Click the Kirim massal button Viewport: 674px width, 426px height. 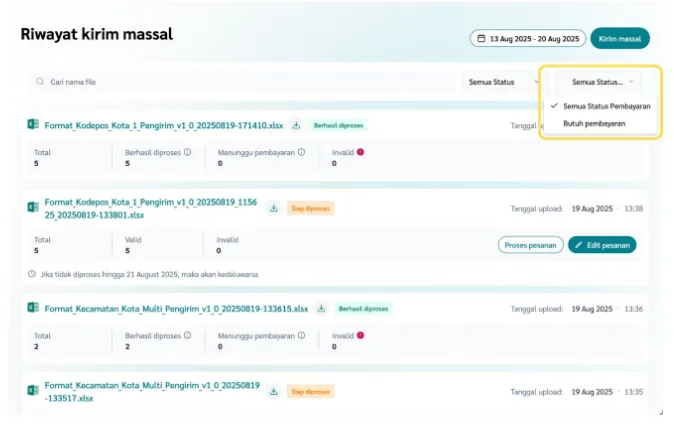pos(620,39)
